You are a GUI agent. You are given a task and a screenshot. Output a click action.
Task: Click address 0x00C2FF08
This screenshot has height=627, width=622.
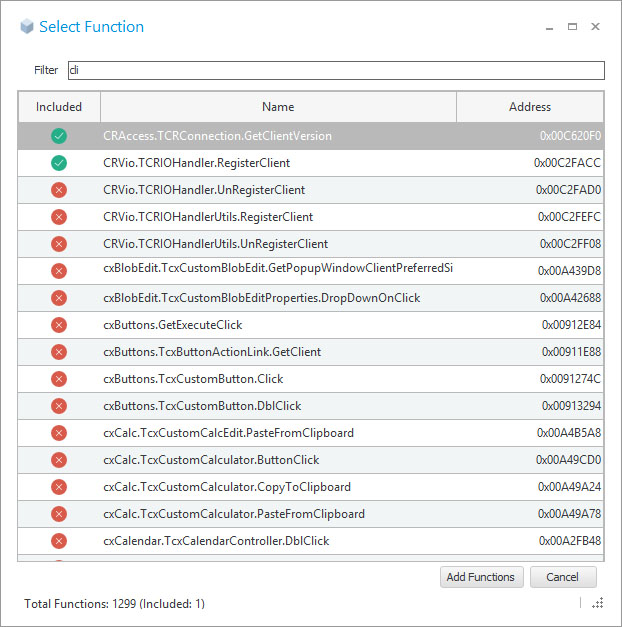pos(570,244)
